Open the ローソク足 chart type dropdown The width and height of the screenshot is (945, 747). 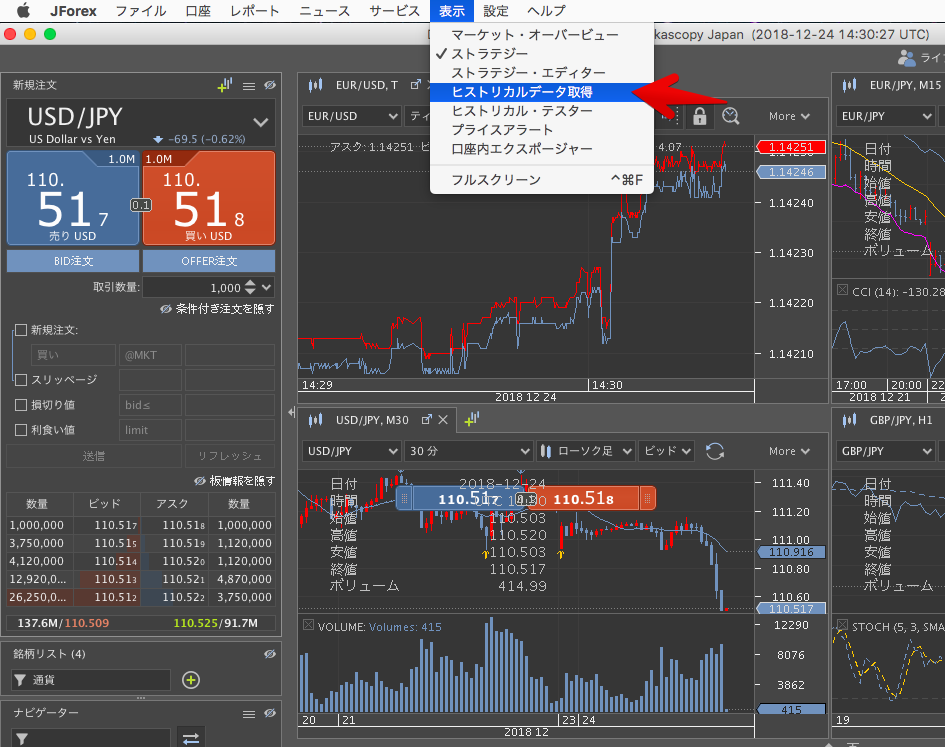pyautogui.click(x=584, y=451)
